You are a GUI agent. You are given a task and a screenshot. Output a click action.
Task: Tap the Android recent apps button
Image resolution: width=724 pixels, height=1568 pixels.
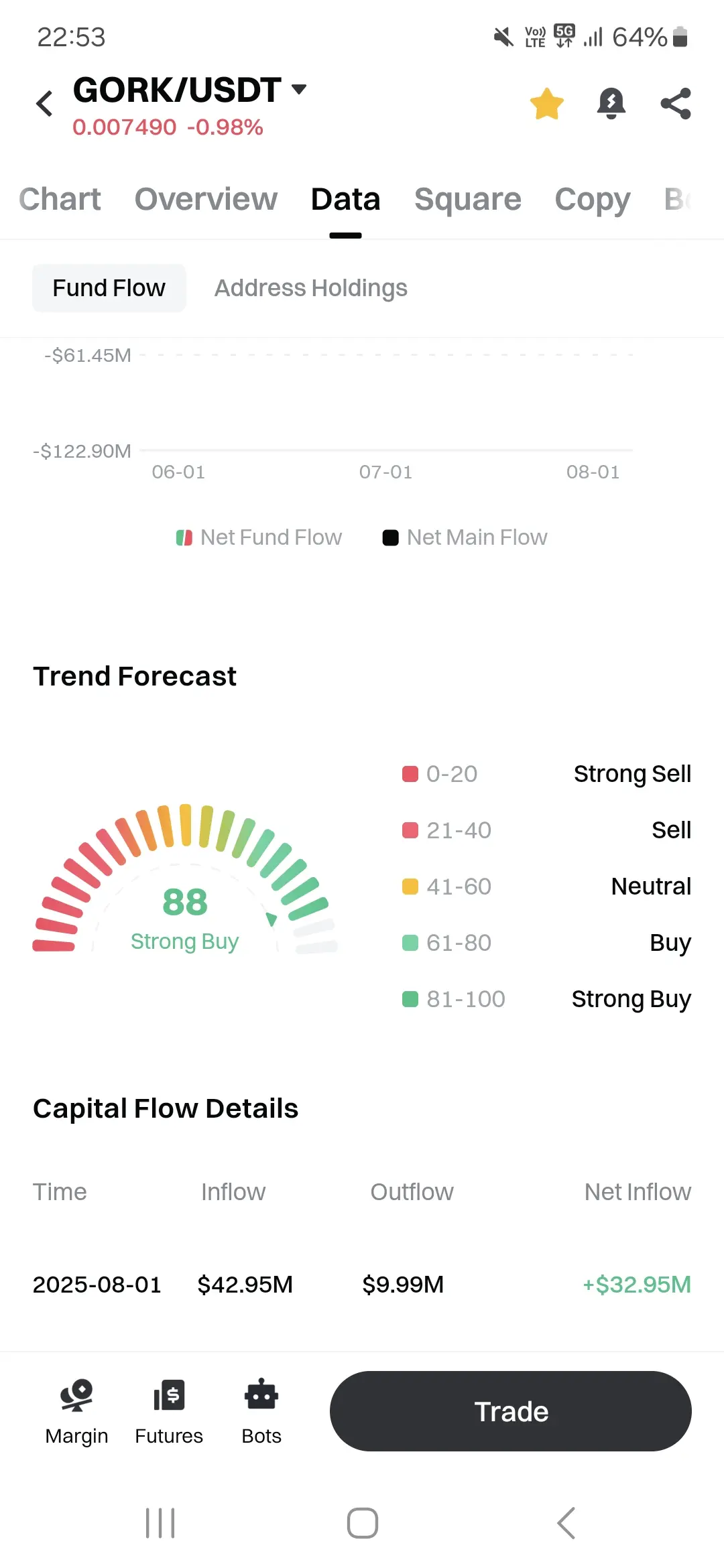[160, 1523]
